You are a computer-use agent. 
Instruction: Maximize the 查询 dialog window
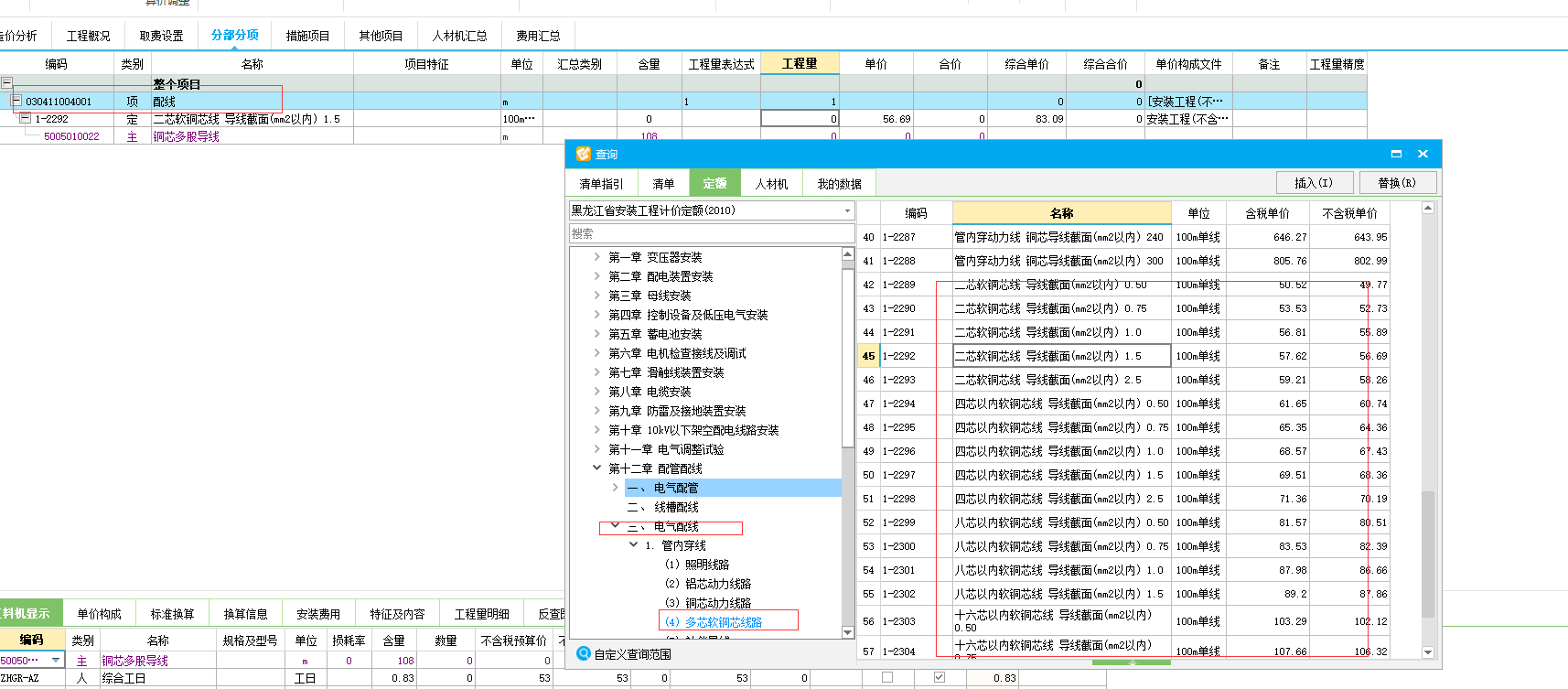click(x=1396, y=154)
